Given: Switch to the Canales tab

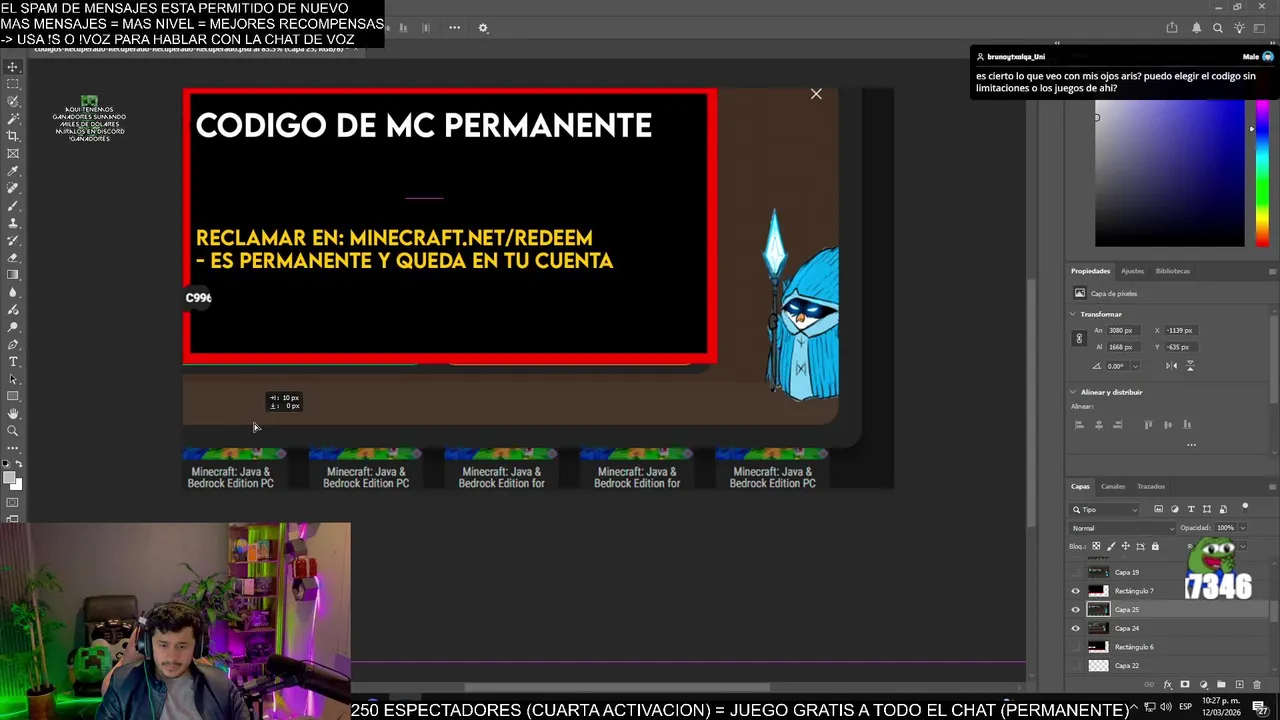Looking at the screenshot, I should point(1113,487).
